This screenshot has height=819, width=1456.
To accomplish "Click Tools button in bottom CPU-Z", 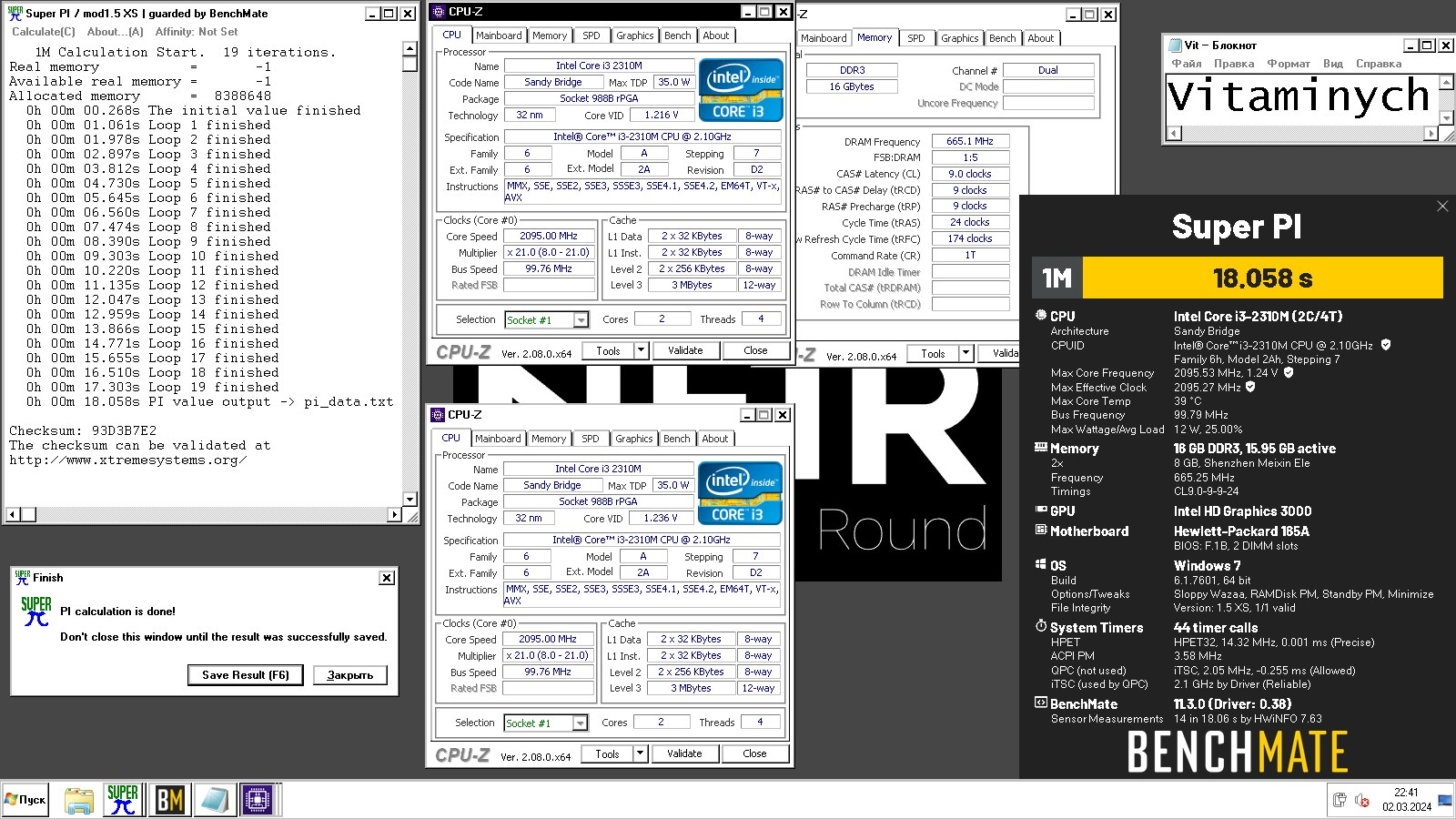I will 607,753.
